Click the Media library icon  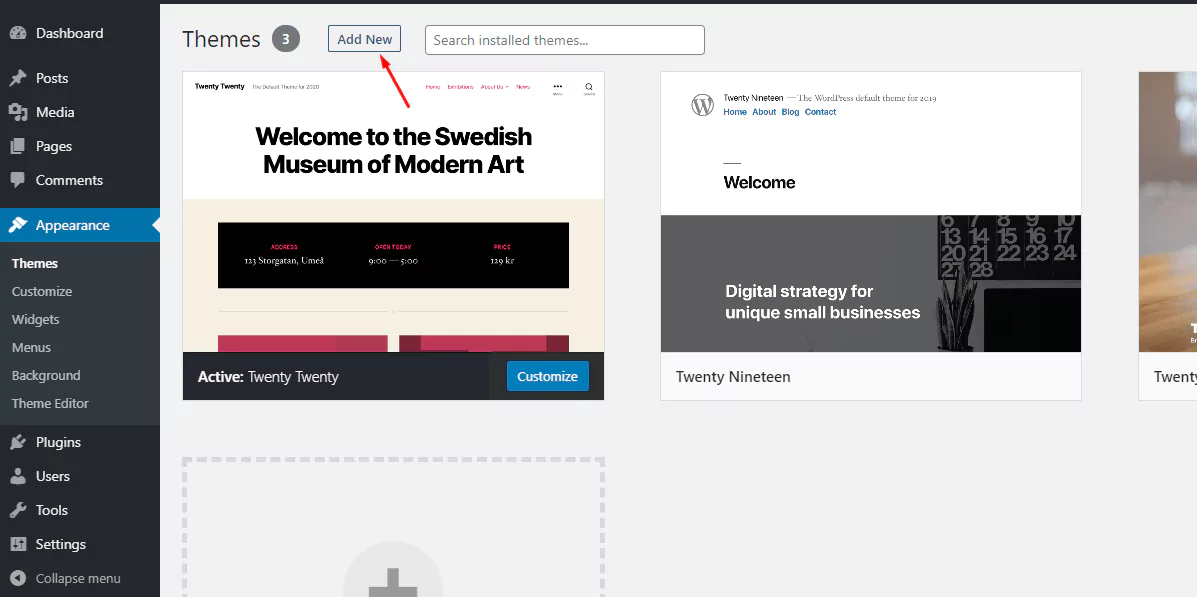click(x=18, y=112)
